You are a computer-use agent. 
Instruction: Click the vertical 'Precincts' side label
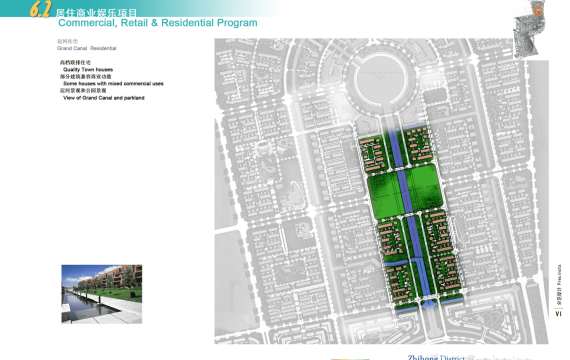tap(559, 275)
